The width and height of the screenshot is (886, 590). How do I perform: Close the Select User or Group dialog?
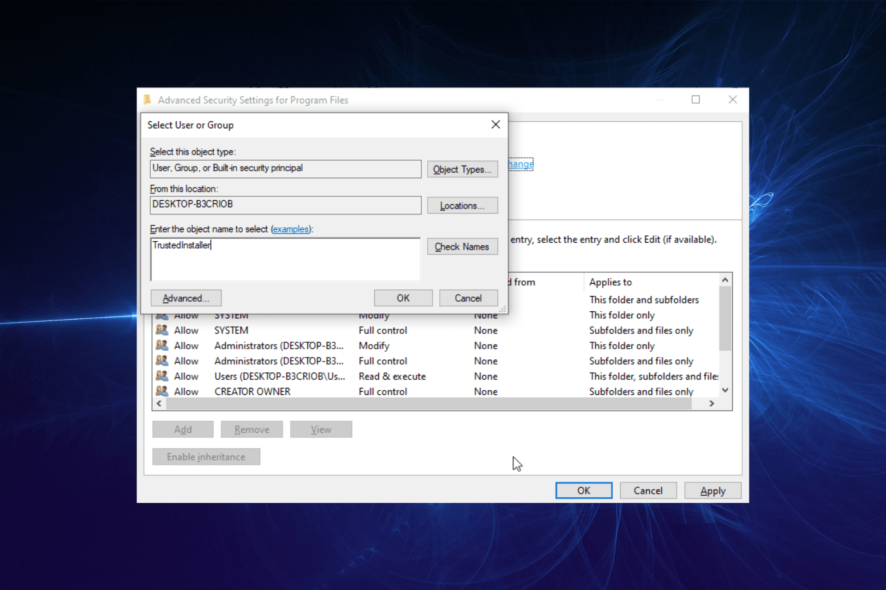pos(495,125)
